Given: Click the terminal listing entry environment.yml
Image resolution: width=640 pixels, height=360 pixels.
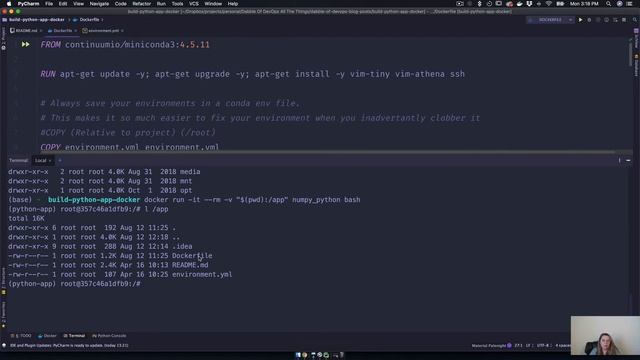Looking at the screenshot, I should coord(202,274).
